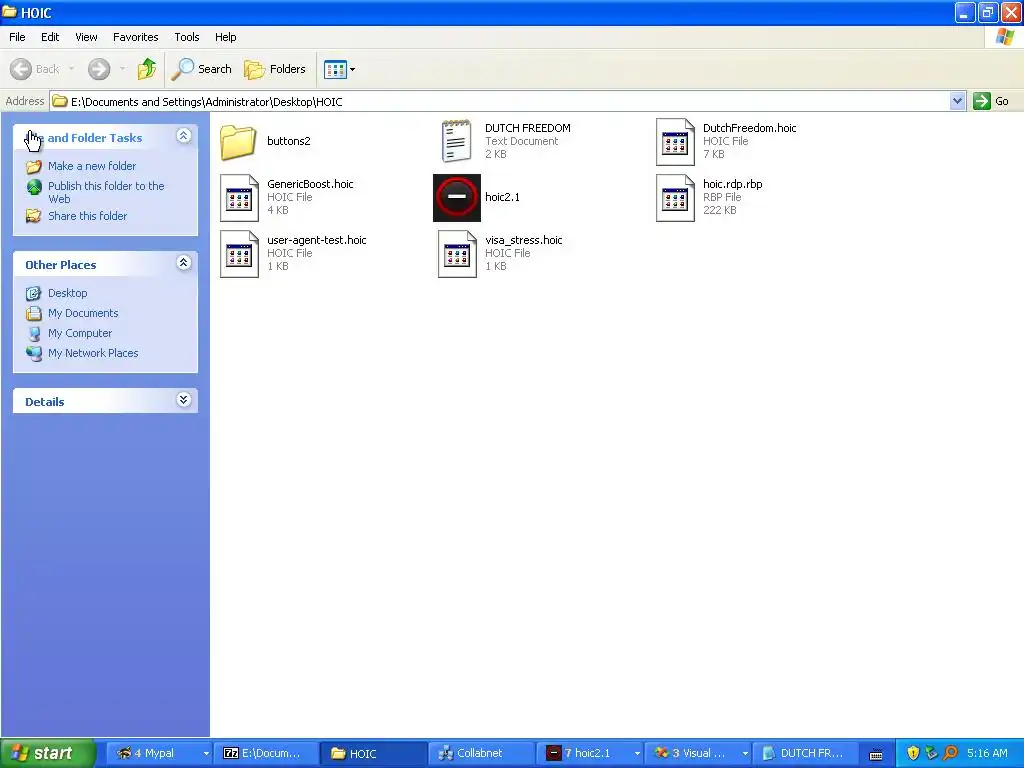
Task: Select the GenericBoost.hoic file icon
Action: pos(239,198)
